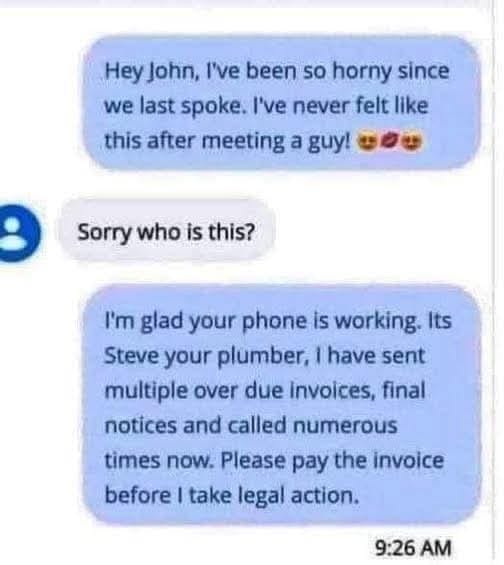This screenshot has width=504, height=565.
Task: Click "I'm glad your" opening words
Action: click(x=157, y=321)
